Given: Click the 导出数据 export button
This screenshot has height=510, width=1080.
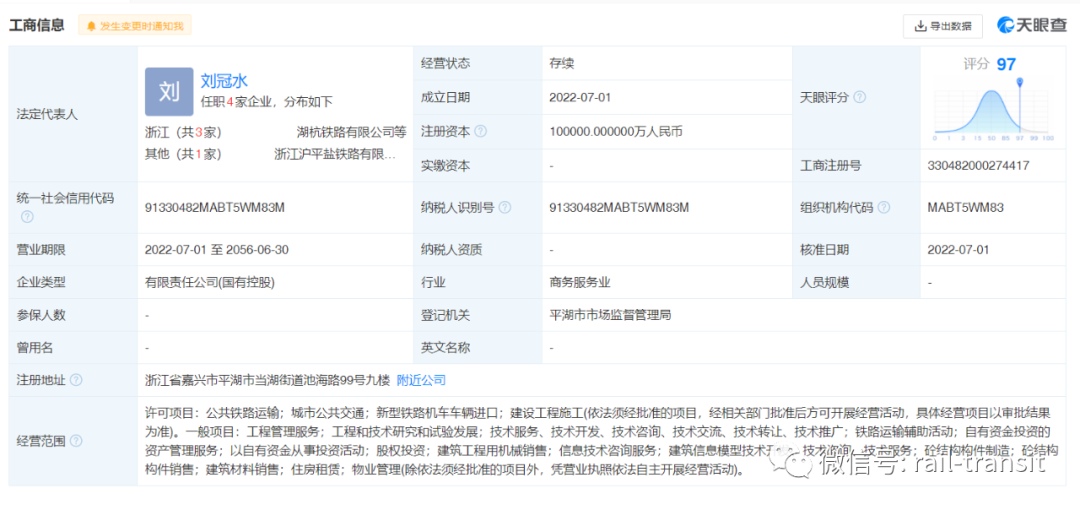Looking at the screenshot, I should click(x=943, y=26).
